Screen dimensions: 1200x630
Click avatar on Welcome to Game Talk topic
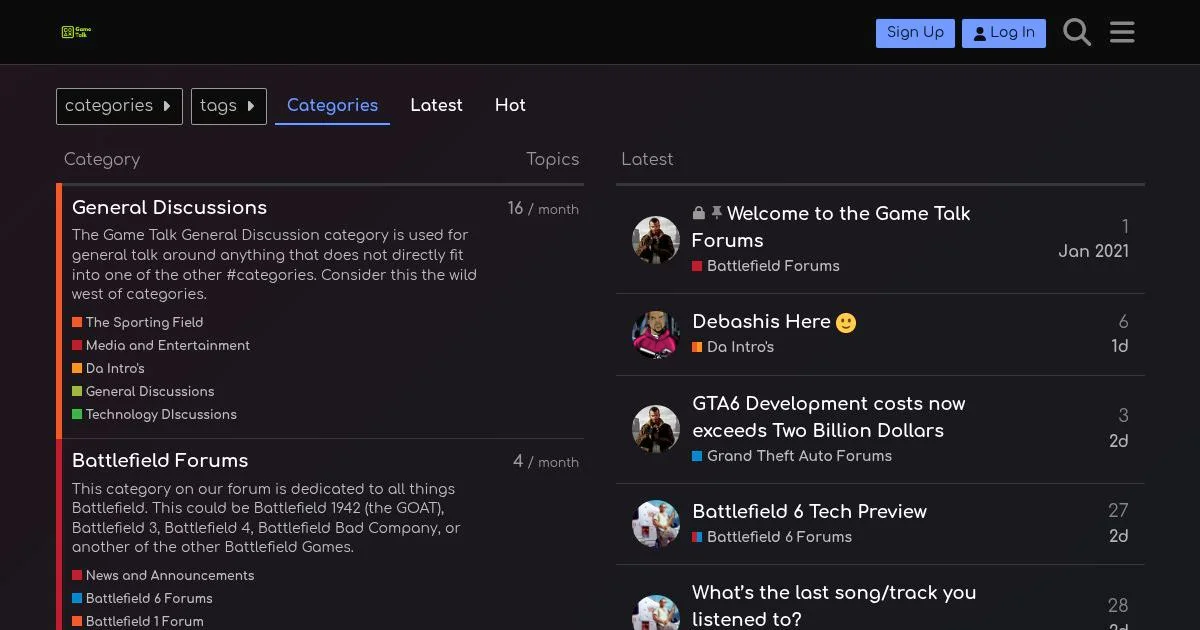point(656,240)
